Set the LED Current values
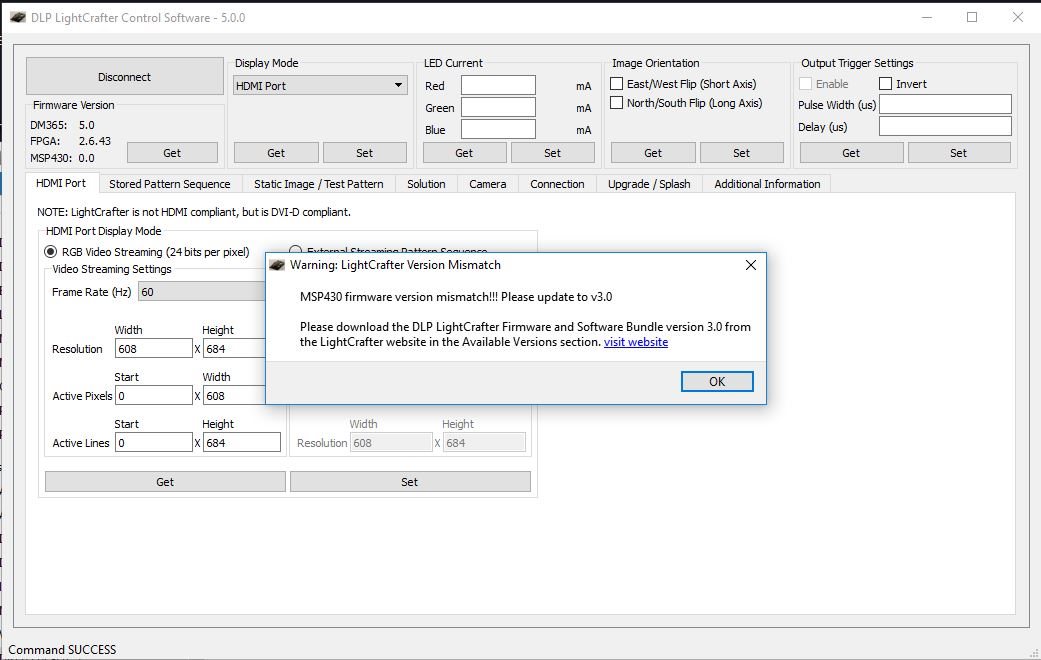Viewport: 1041px width, 660px height. pos(552,153)
